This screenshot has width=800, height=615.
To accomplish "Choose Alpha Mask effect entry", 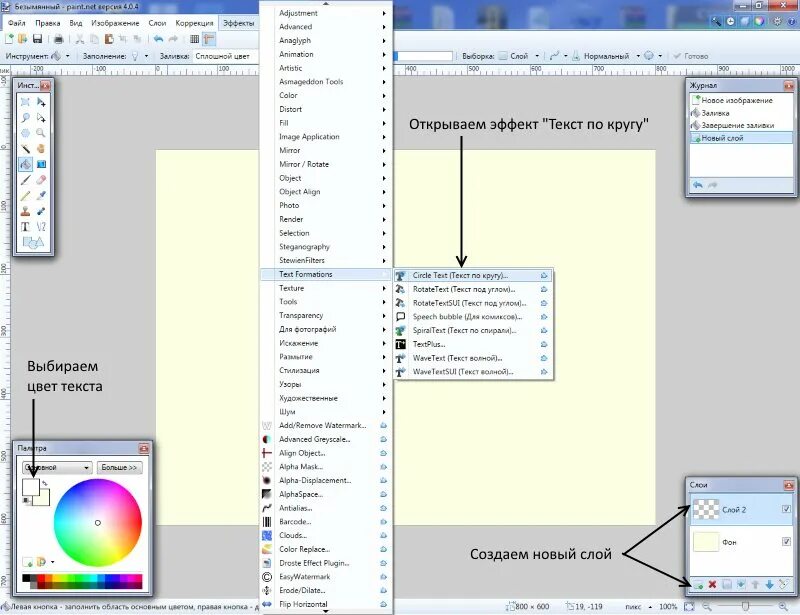I will [x=327, y=466].
